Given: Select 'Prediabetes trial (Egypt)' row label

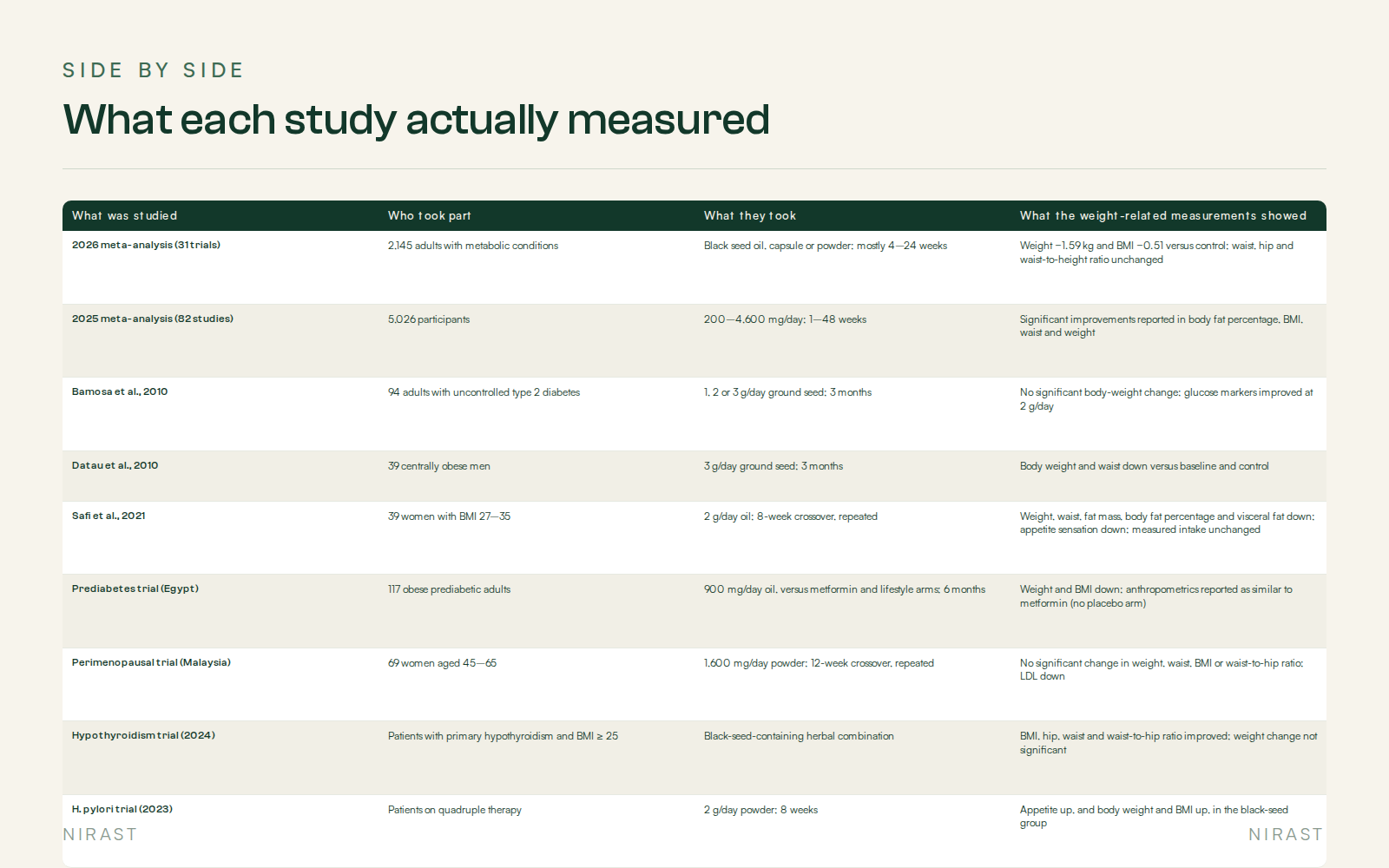Looking at the screenshot, I should pyautogui.click(x=135, y=589).
